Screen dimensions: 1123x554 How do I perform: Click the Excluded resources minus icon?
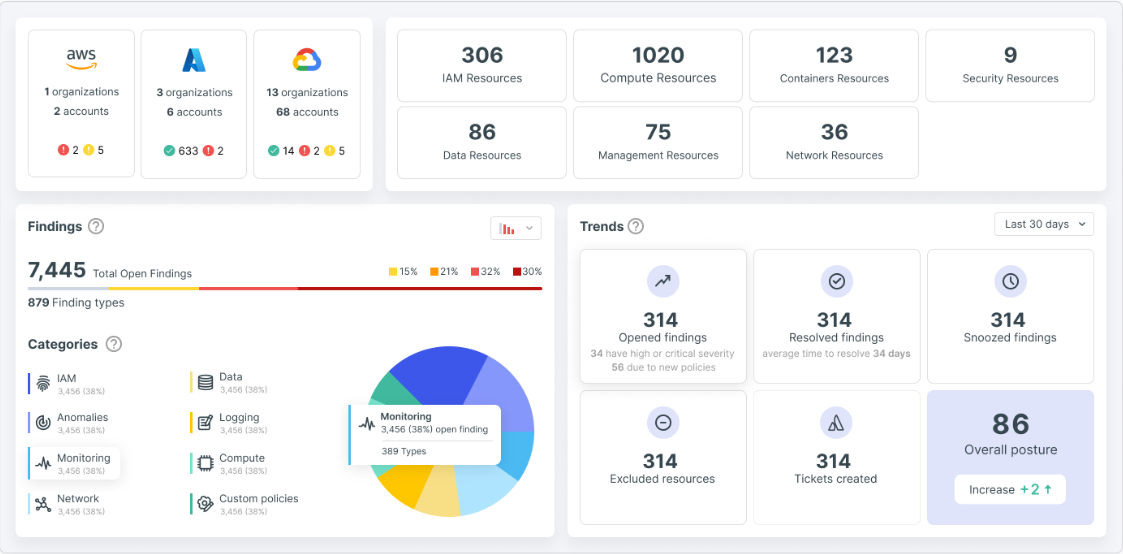(662, 423)
